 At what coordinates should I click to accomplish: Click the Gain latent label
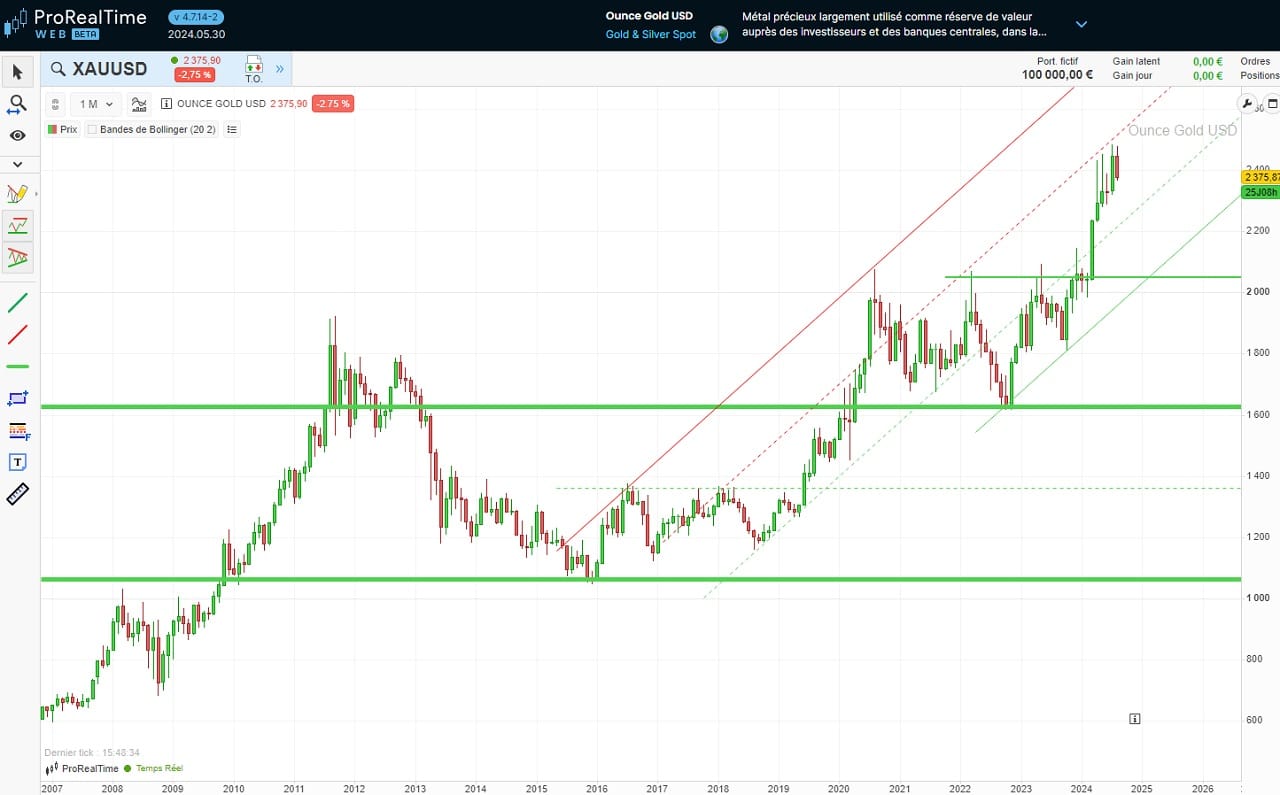coord(1136,62)
